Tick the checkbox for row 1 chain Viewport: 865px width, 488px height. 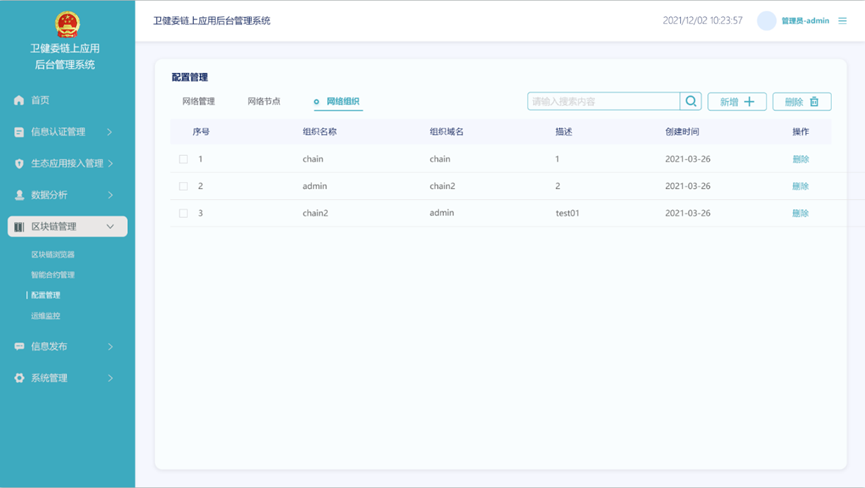(x=183, y=159)
